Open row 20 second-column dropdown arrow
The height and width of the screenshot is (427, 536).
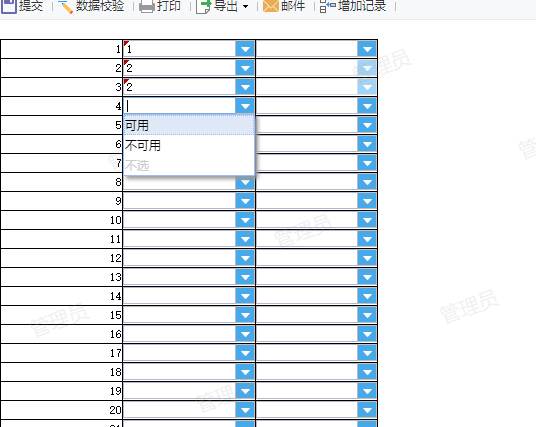[x=367, y=410]
